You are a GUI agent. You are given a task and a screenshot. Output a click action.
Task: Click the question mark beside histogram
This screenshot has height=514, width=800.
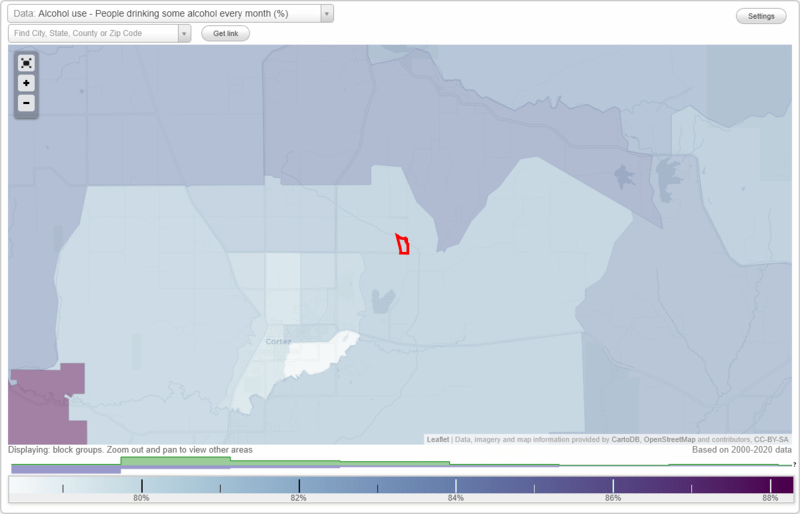(x=794, y=465)
